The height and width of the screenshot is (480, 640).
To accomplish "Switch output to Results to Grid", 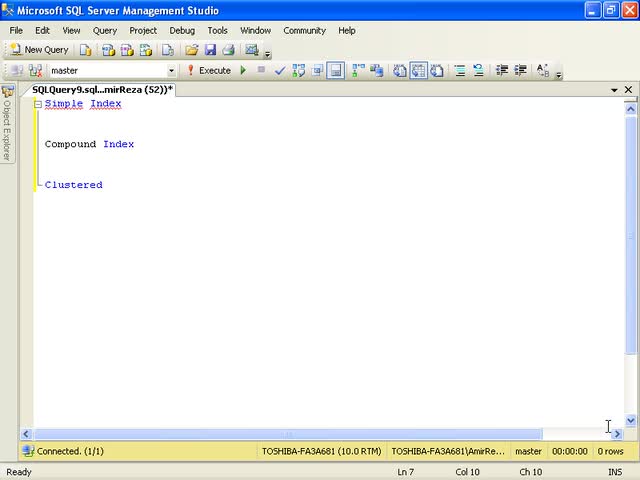I will [418, 71].
